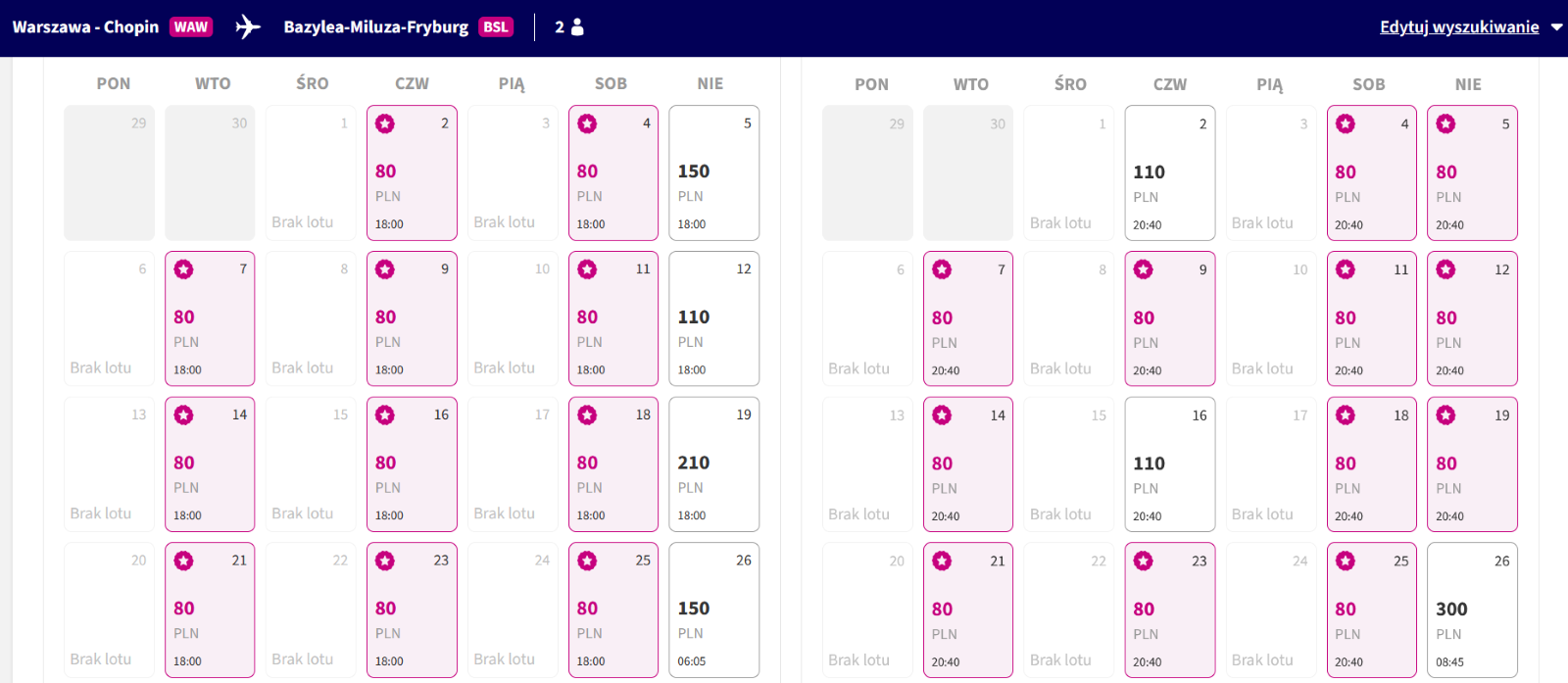The image size is (1568, 683).
Task: Click Bazylea-Miluza-Fryburg destination label
Action: [376, 26]
